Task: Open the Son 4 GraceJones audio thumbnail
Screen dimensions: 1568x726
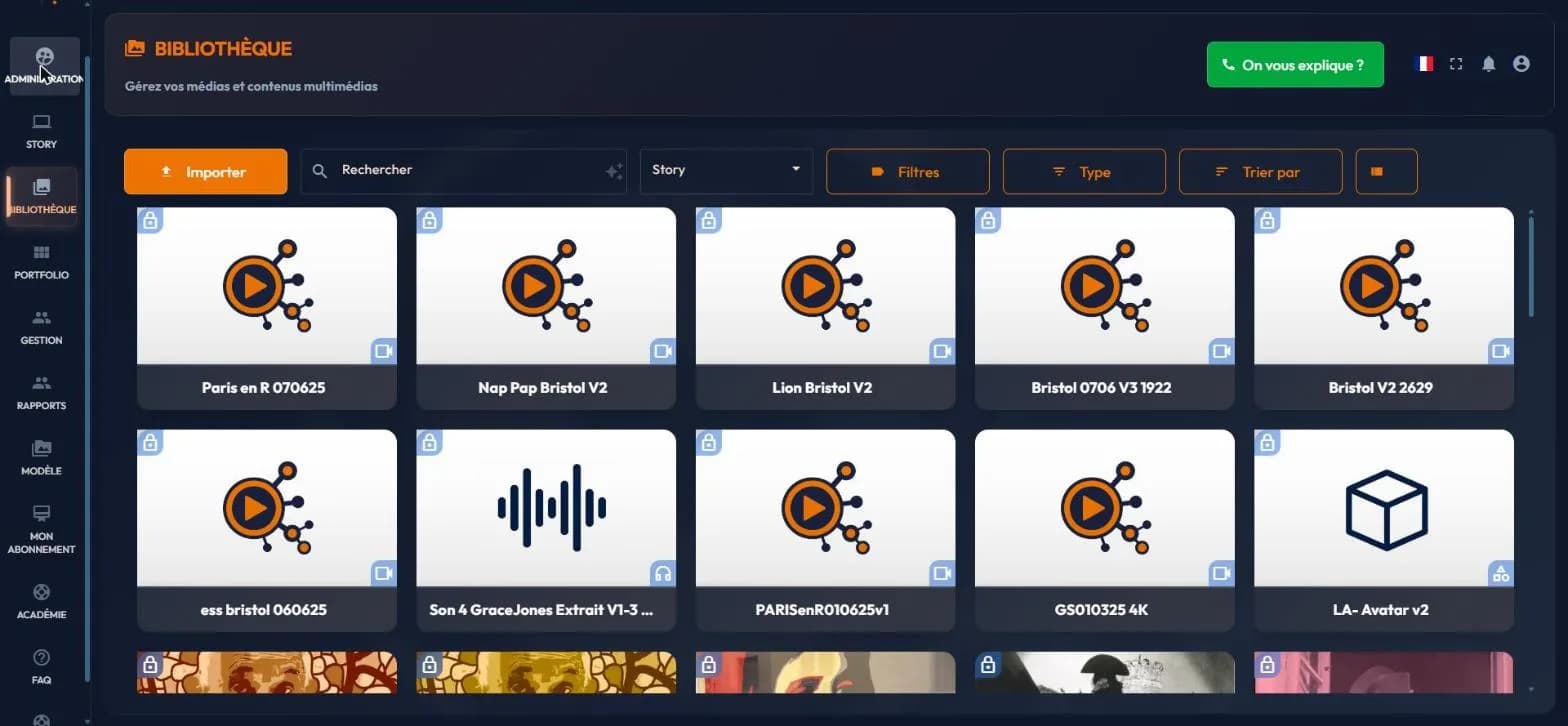Action: click(546, 508)
